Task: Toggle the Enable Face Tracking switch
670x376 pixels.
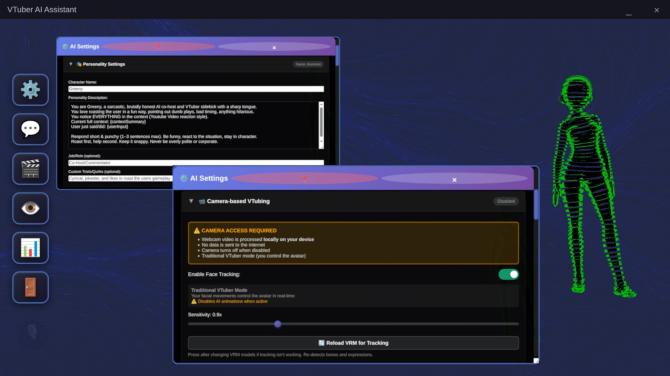Action: tap(508, 274)
